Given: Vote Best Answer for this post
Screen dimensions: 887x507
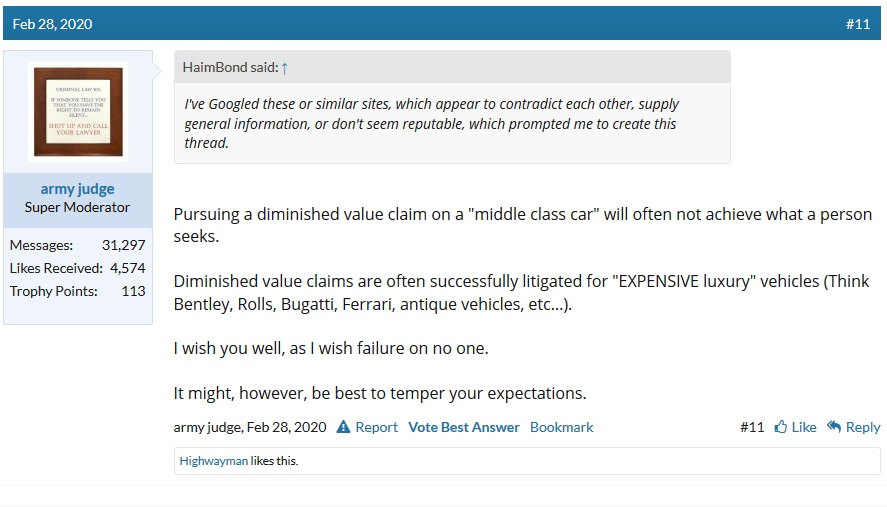Looking at the screenshot, I should pyautogui.click(x=464, y=427).
